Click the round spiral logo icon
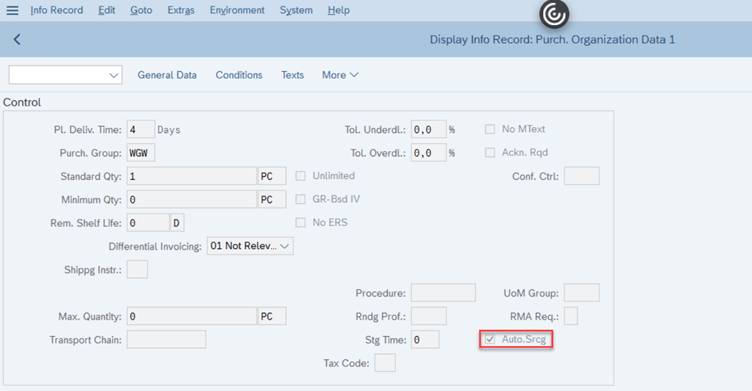The image size is (752, 391). [554, 14]
